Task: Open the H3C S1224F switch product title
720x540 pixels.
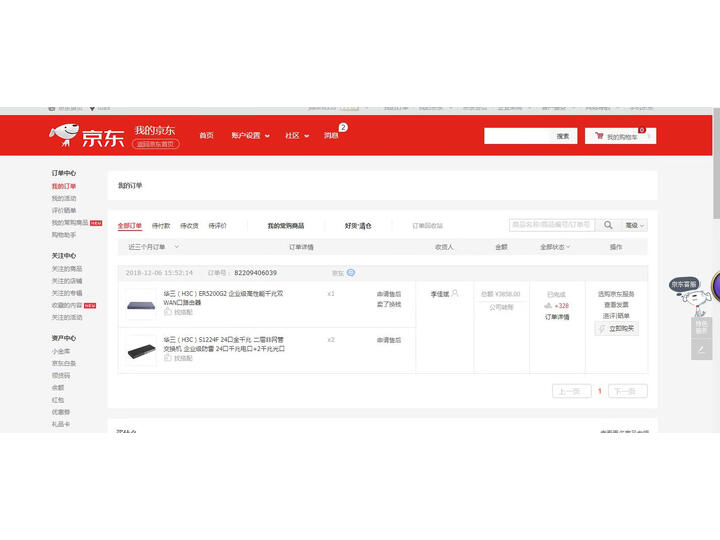Action: [x=224, y=344]
